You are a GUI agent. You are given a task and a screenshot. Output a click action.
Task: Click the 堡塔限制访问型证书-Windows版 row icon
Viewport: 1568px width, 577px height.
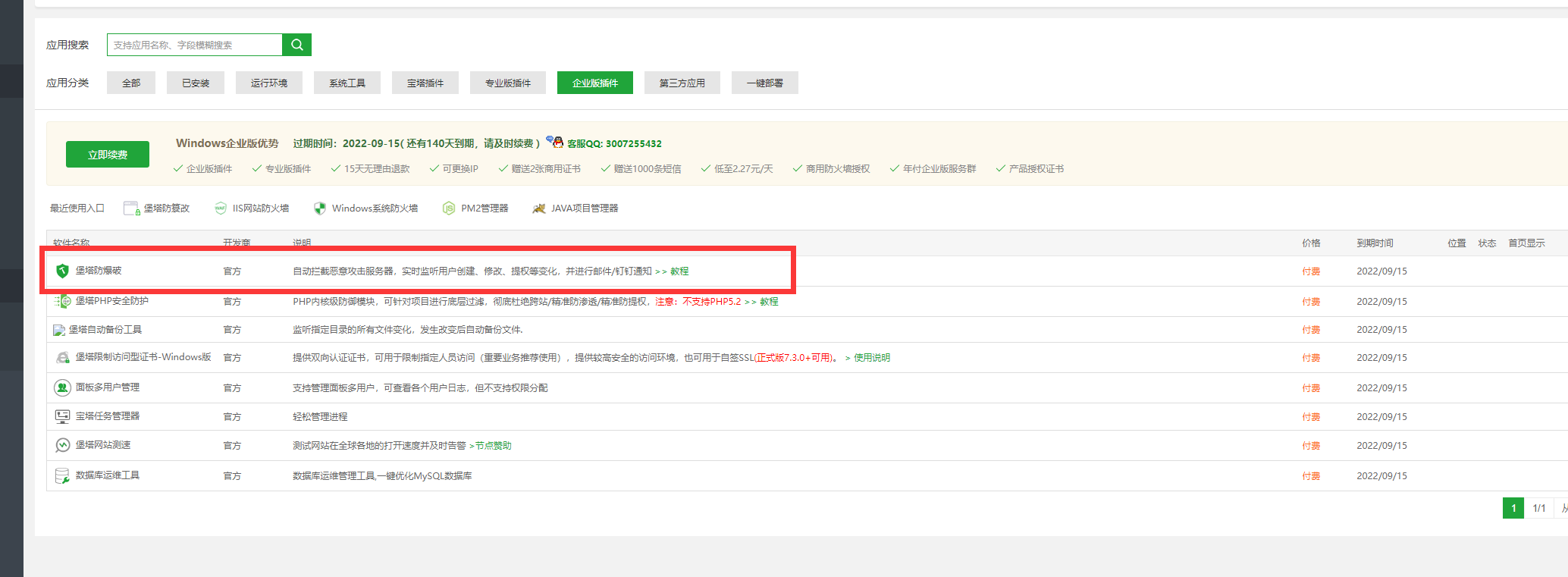click(62, 357)
